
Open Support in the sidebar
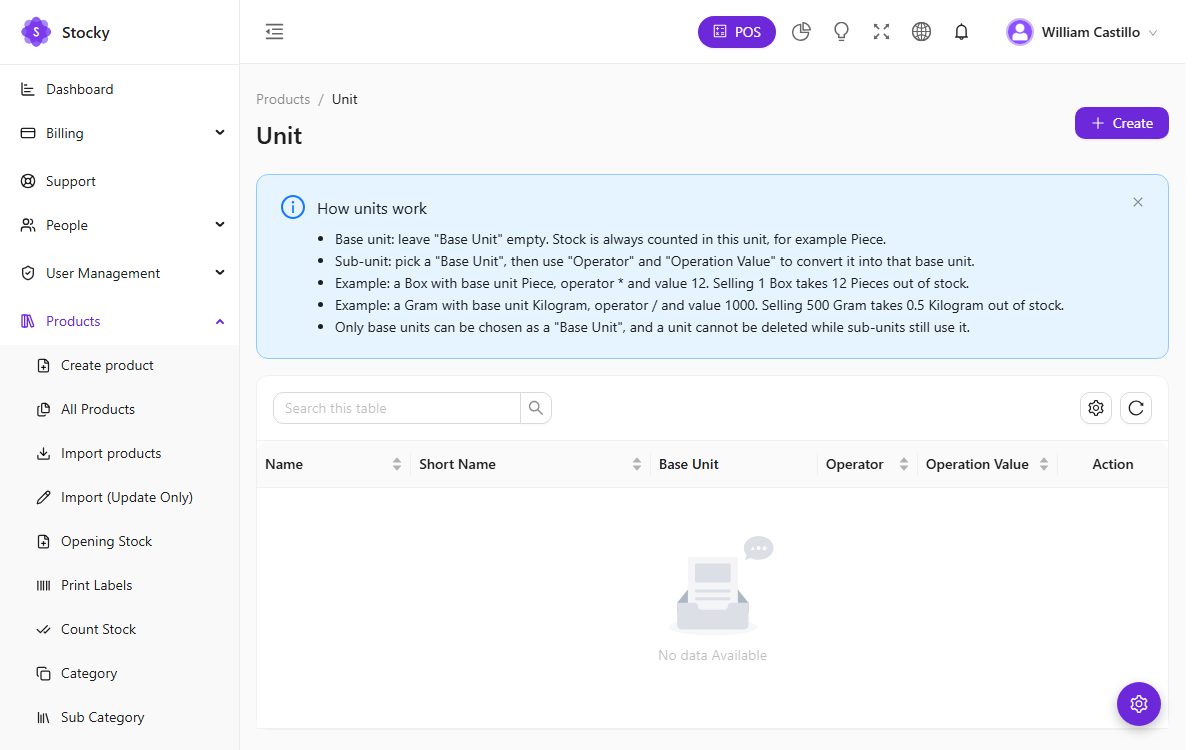(x=120, y=181)
